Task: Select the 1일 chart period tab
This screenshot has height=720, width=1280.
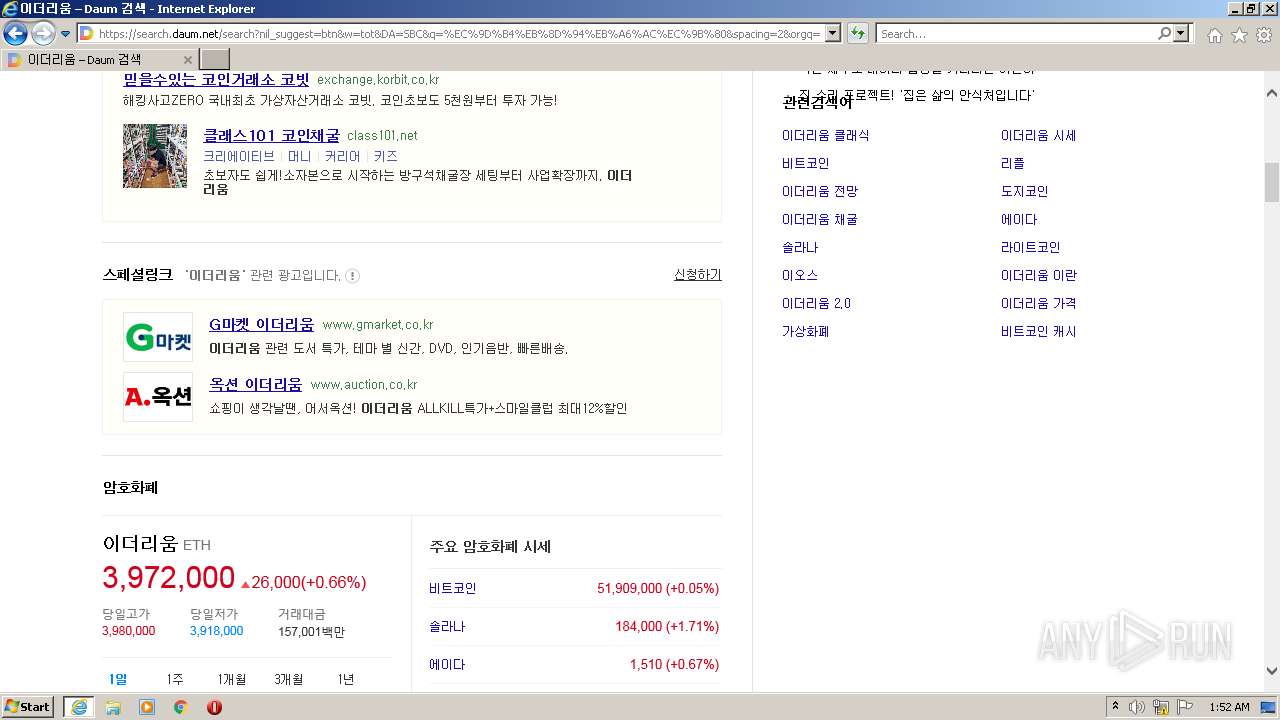Action: pyautogui.click(x=118, y=679)
